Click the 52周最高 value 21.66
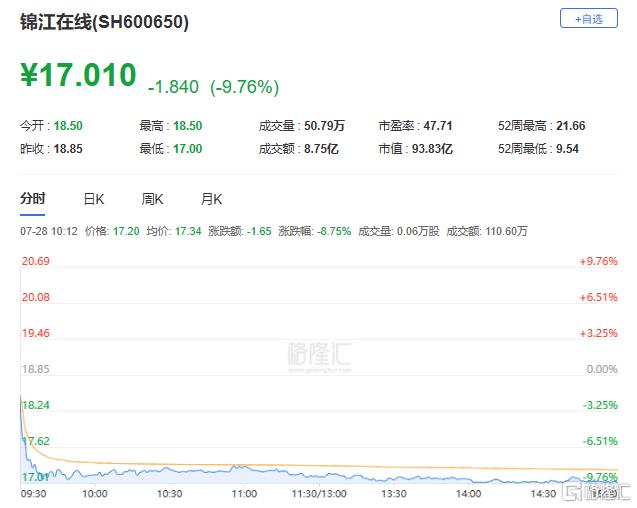Viewport: 637px width, 508px height. (571, 126)
